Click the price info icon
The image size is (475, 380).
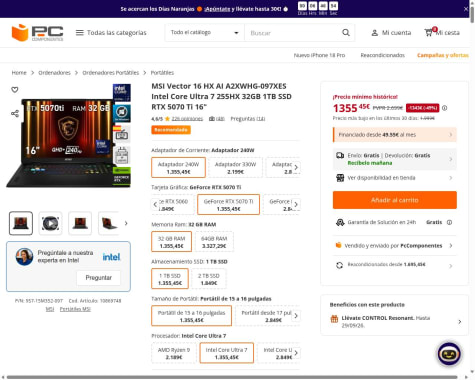click(444, 108)
